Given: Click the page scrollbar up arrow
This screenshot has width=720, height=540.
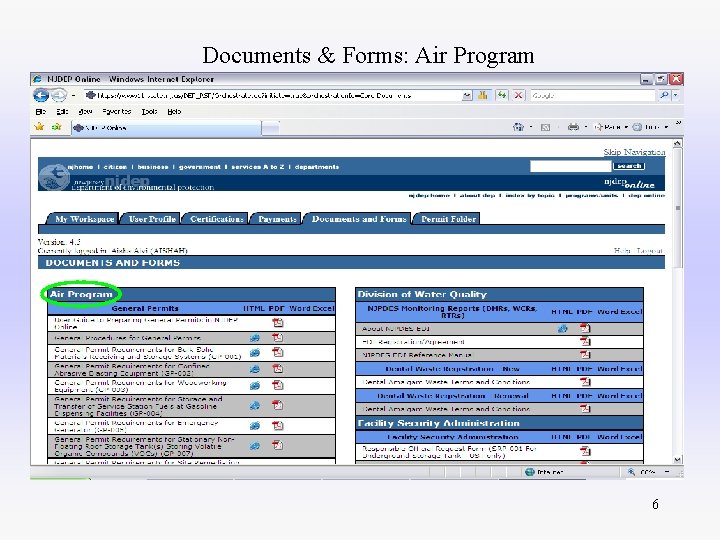Looking at the screenshot, I should pyautogui.click(x=678, y=143).
